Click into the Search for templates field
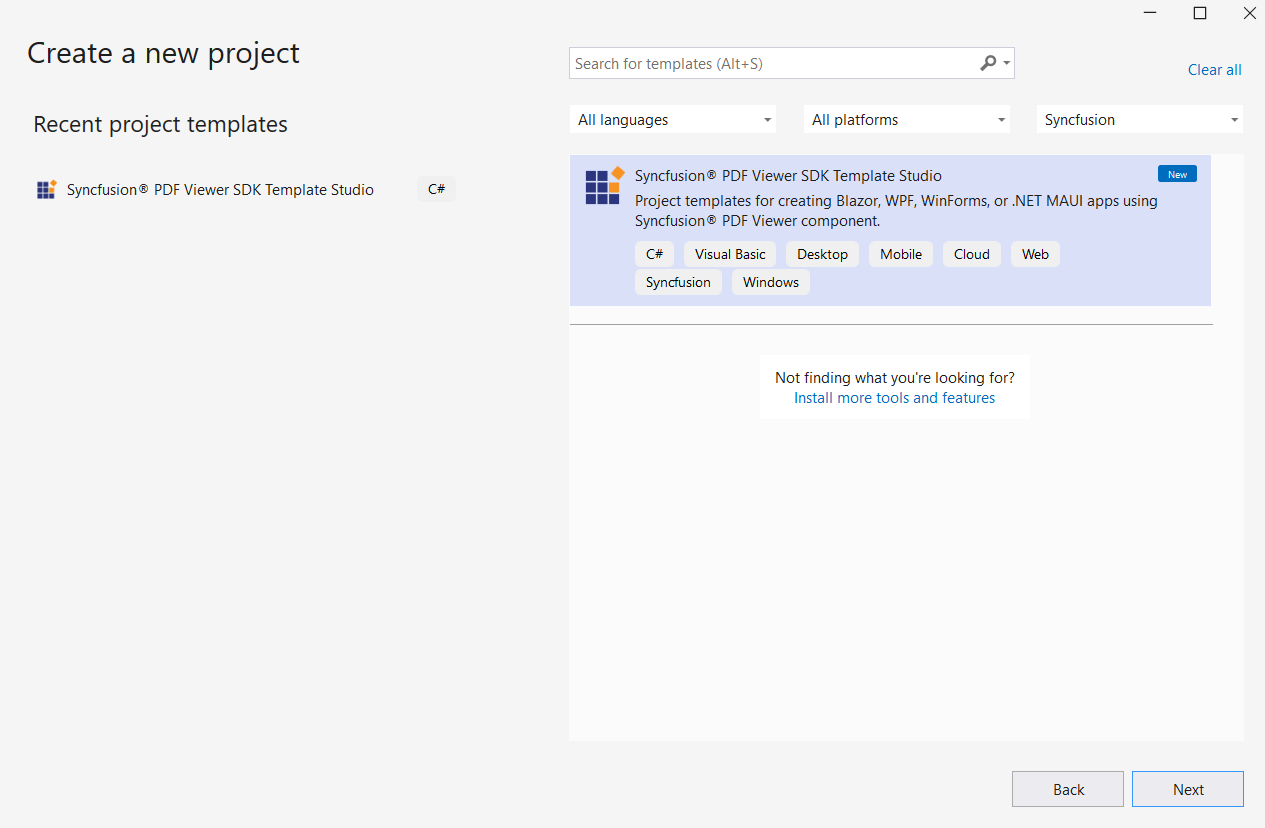The height and width of the screenshot is (828, 1265). [x=770, y=64]
